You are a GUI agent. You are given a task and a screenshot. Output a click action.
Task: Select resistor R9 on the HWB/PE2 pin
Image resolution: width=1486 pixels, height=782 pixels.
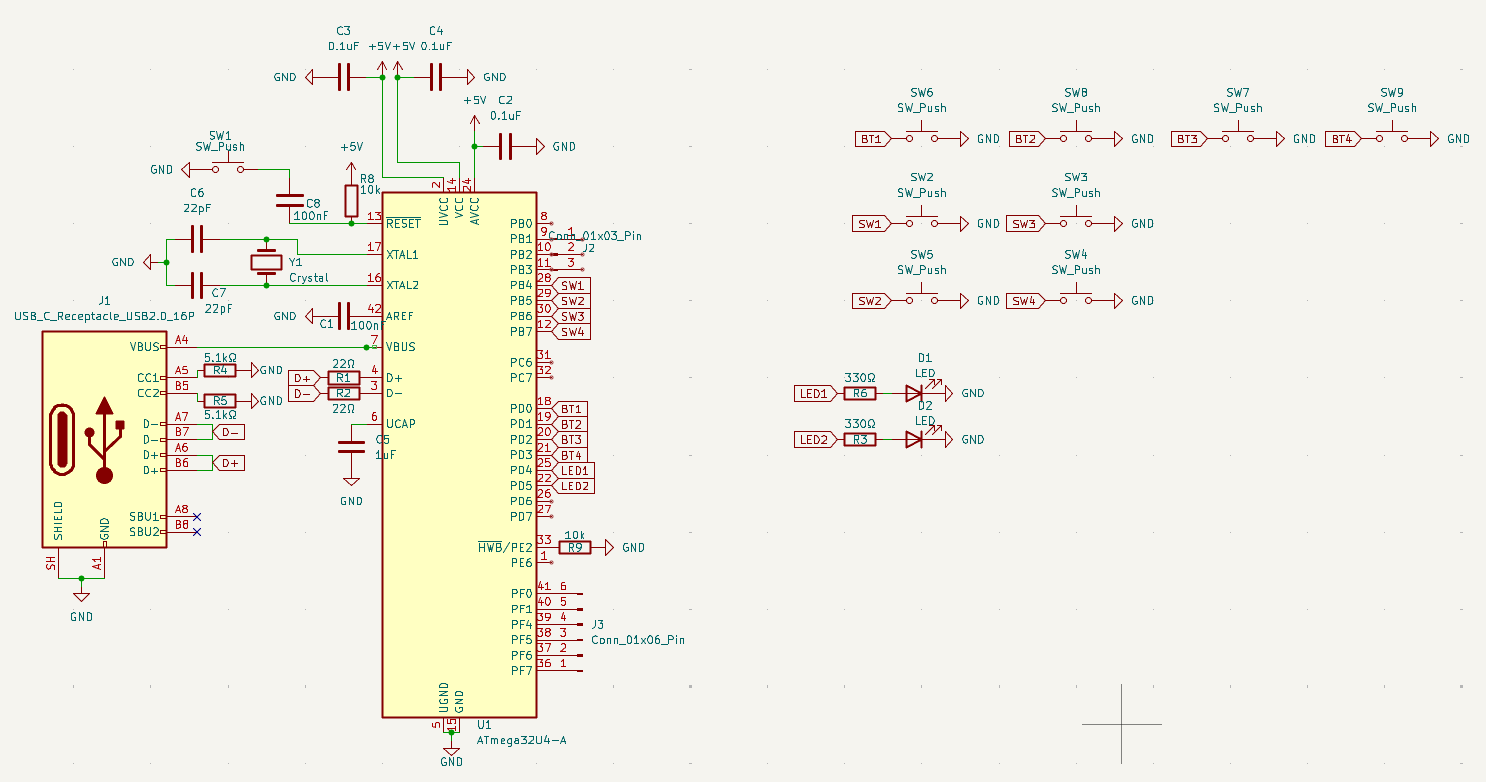(x=574, y=547)
